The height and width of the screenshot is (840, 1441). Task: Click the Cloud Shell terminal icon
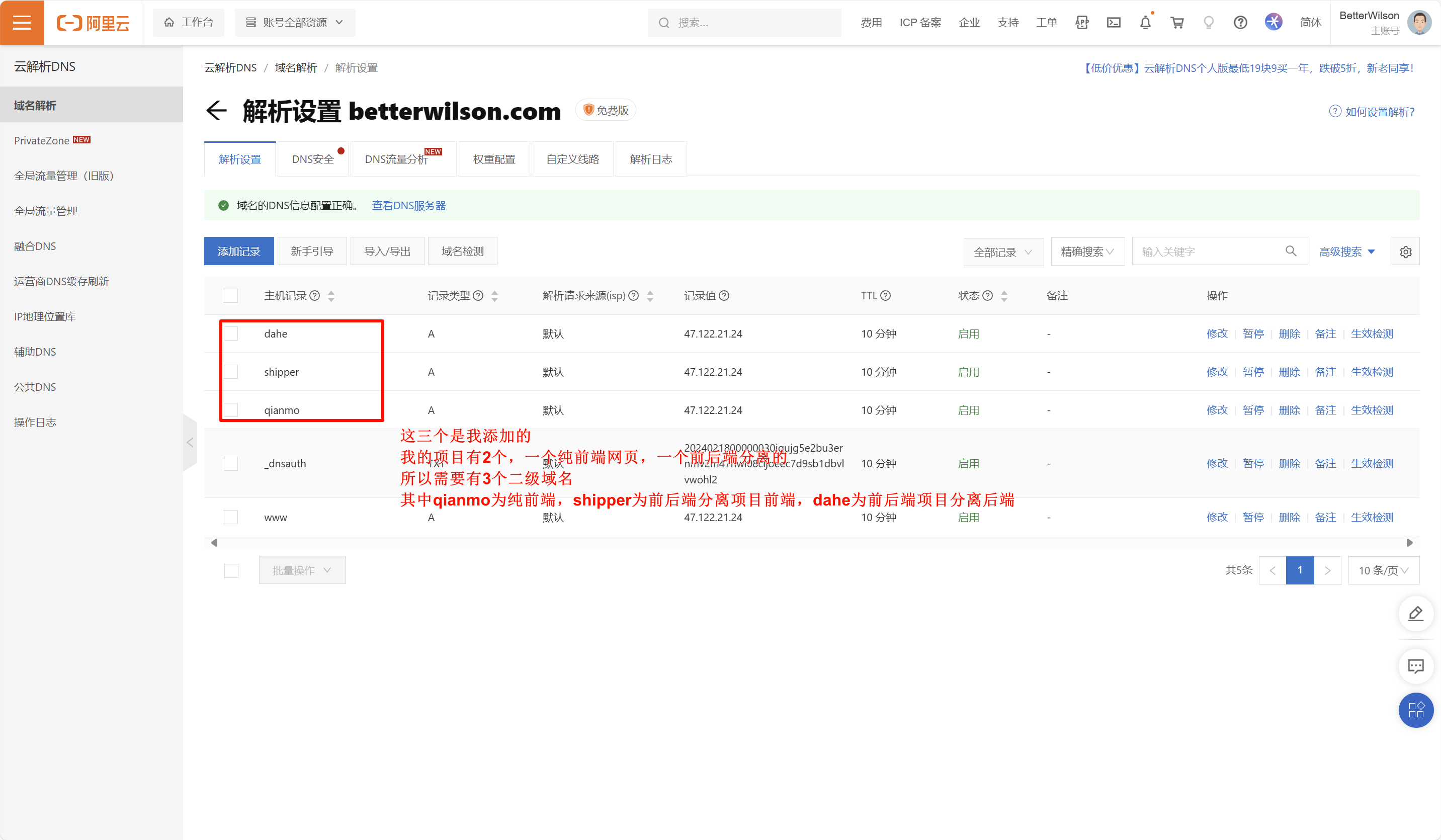1114,23
